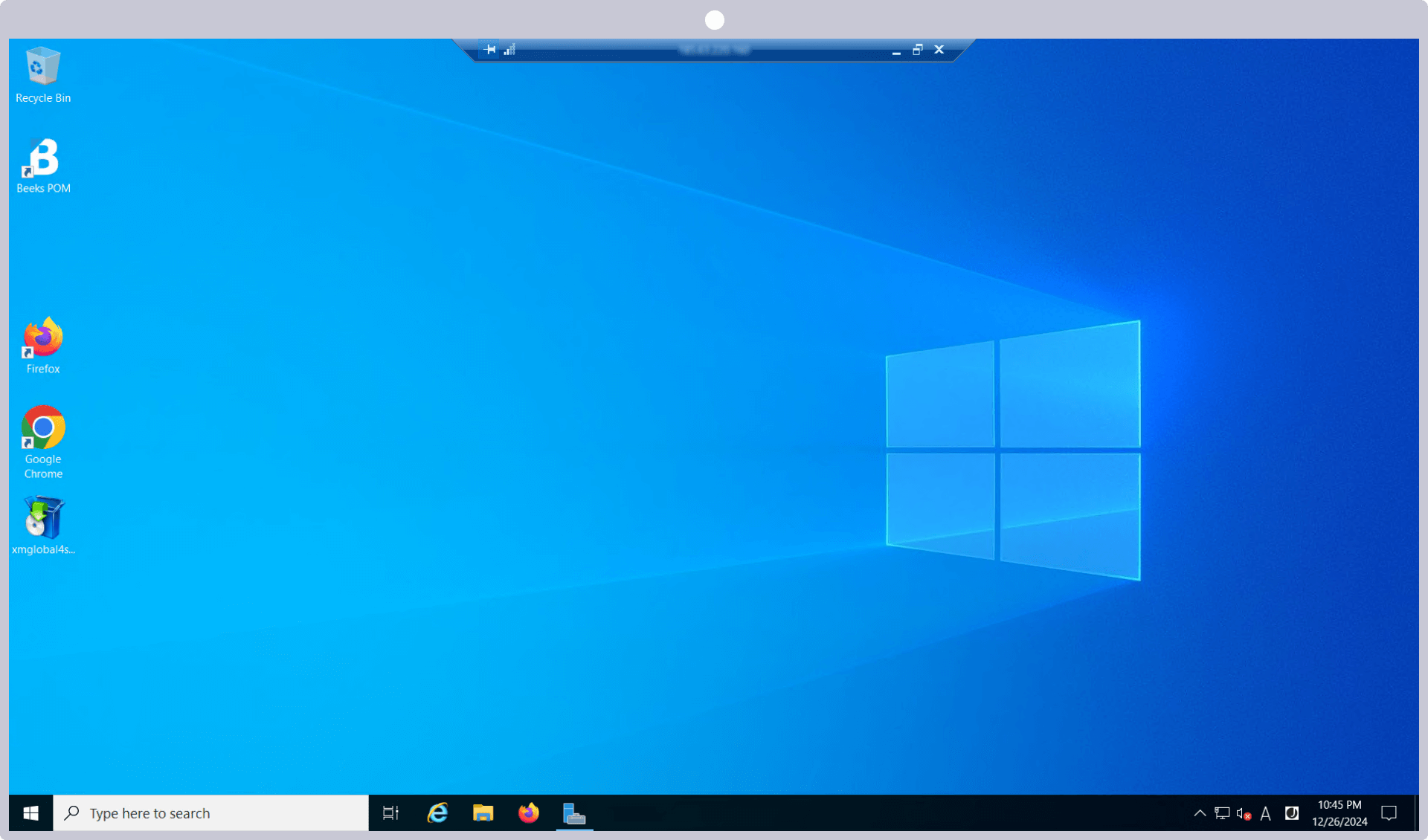The width and height of the screenshot is (1428, 840).
Task: Open the network status tray icon
Action: tap(1222, 813)
